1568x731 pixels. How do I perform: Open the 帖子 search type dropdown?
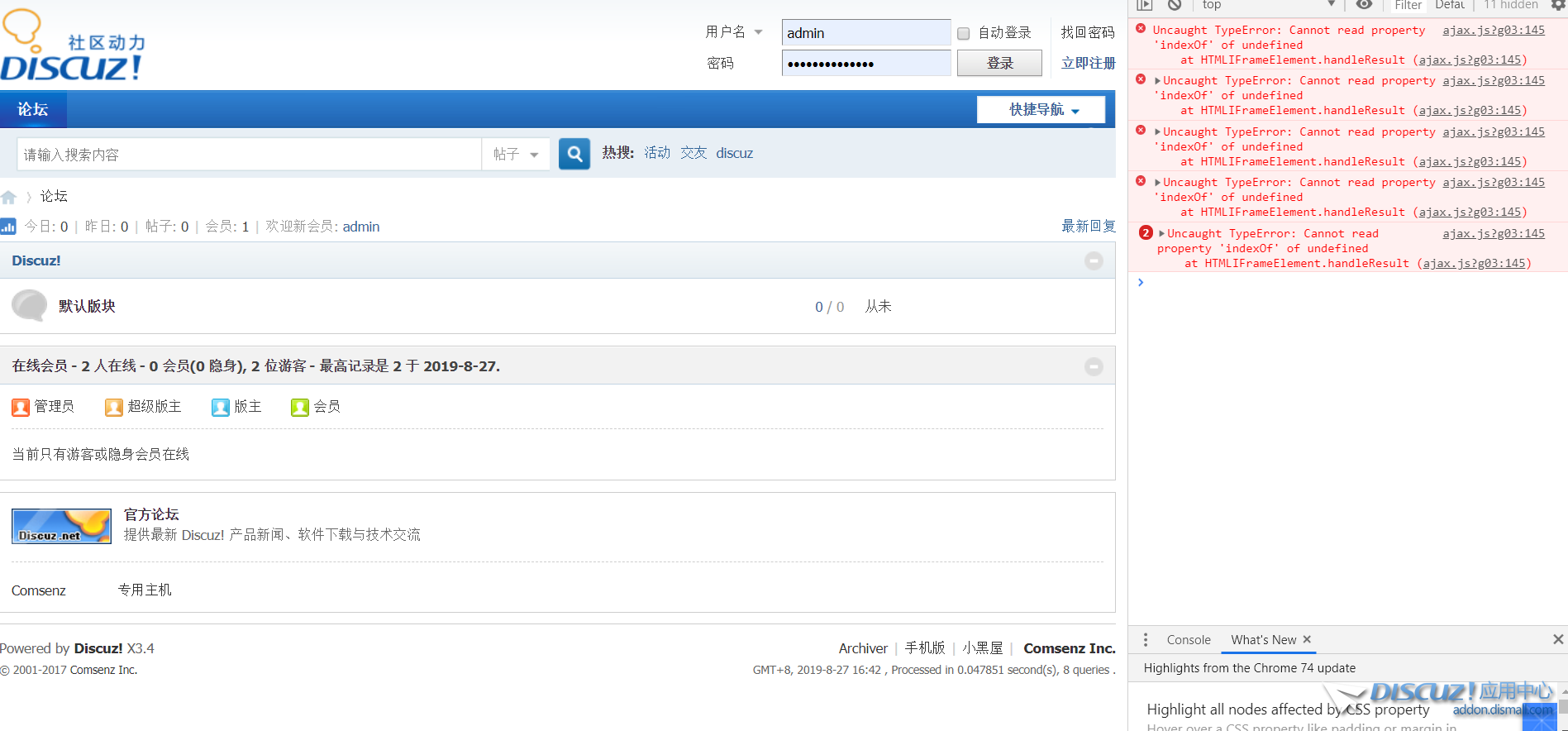pyautogui.click(x=517, y=155)
